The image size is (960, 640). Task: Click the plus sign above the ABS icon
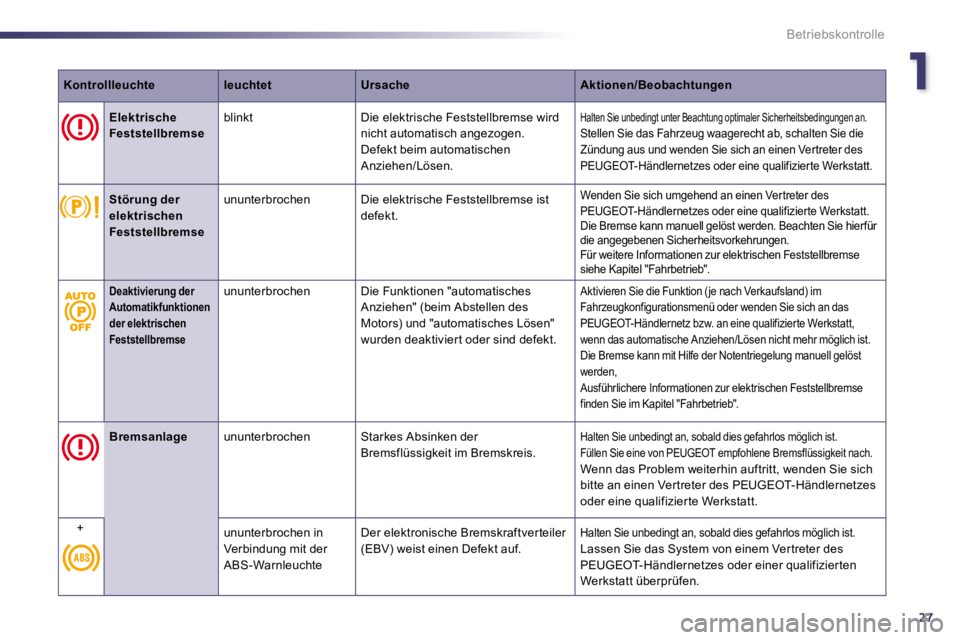(x=80, y=528)
